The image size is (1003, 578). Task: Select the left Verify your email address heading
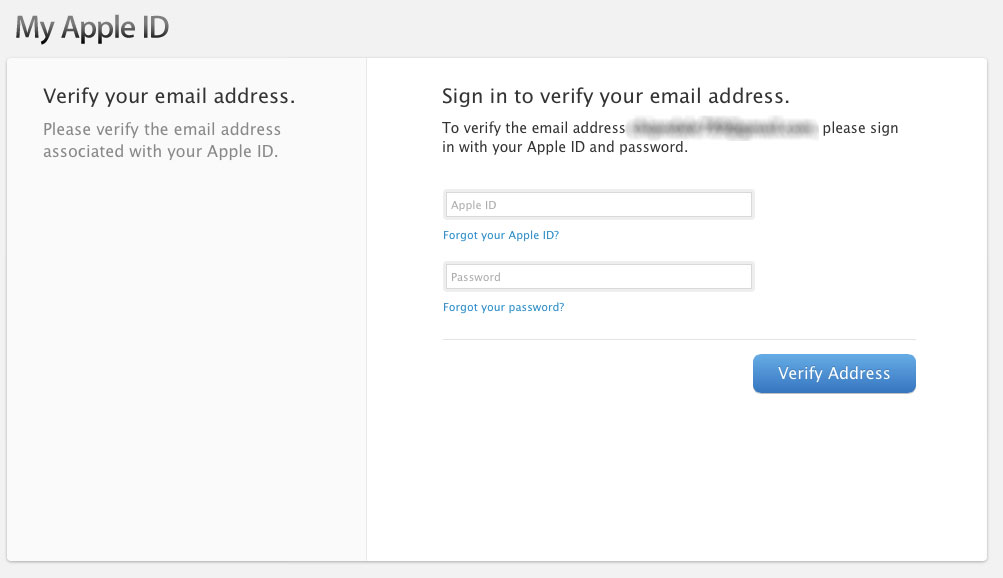coord(169,97)
